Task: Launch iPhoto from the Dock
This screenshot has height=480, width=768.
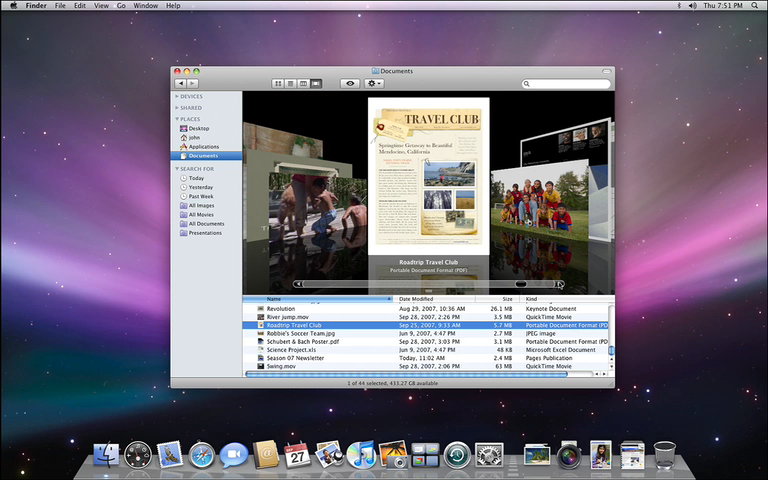Action: pos(393,455)
